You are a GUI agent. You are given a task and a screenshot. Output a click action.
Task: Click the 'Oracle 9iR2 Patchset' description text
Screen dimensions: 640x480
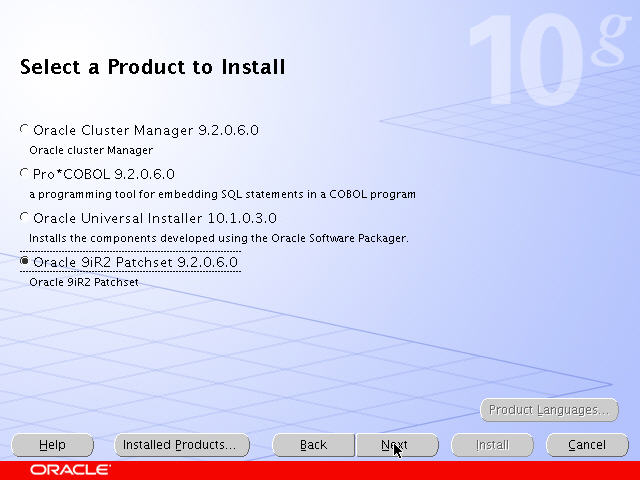[84, 282]
